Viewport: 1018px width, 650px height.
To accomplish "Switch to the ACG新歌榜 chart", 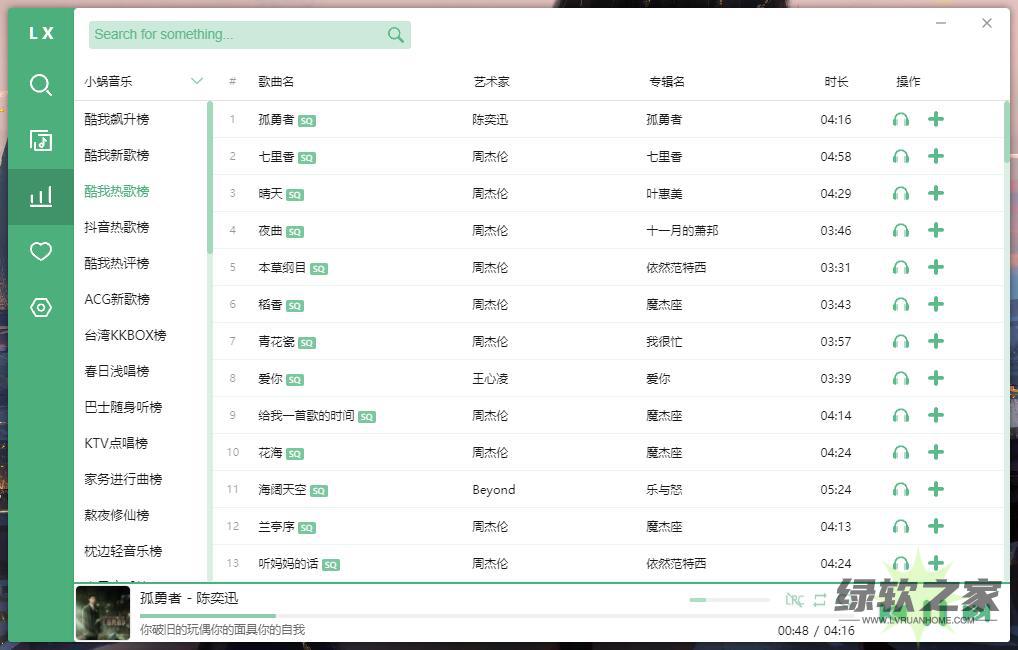I will point(117,300).
